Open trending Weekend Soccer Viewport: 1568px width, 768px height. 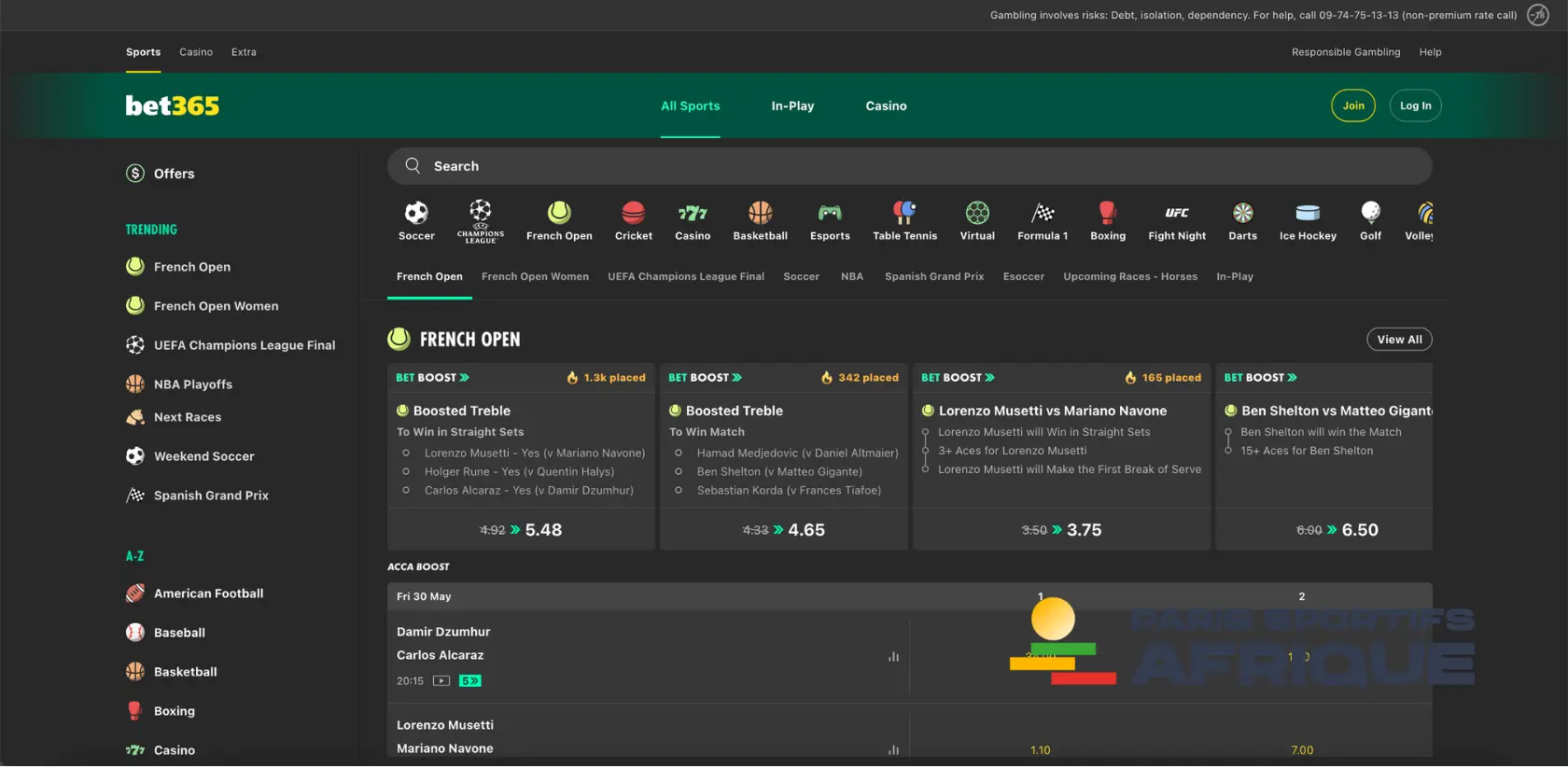click(189, 456)
